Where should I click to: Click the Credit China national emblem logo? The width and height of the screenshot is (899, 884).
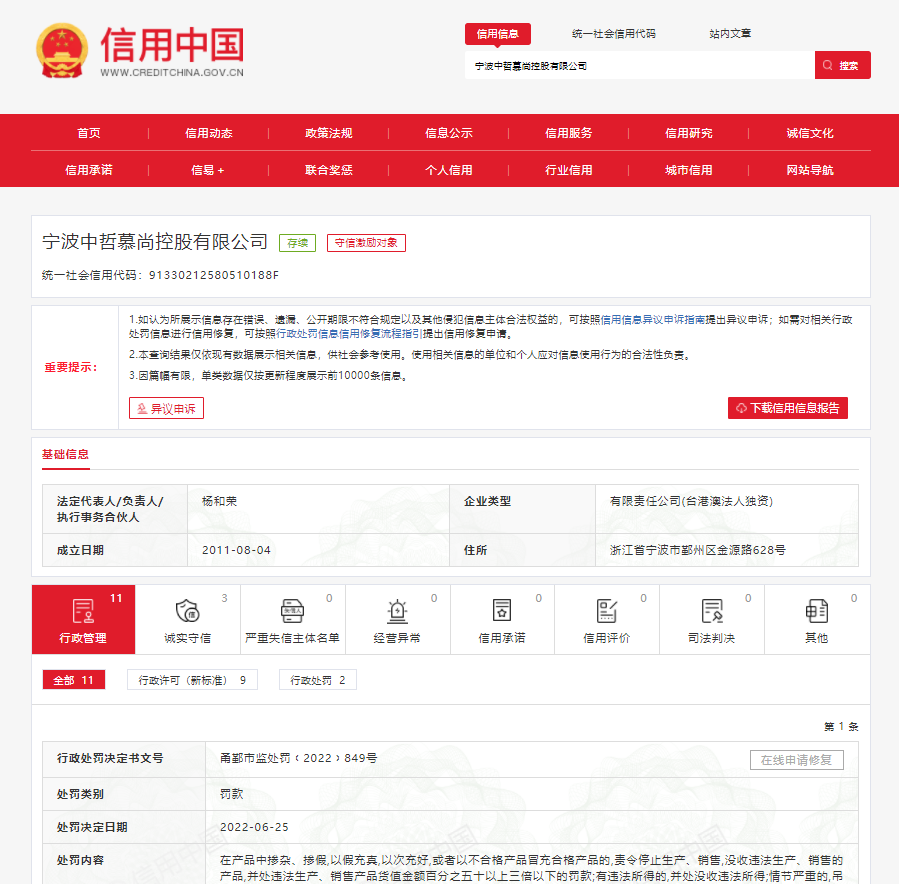click(x=61, y=50)
